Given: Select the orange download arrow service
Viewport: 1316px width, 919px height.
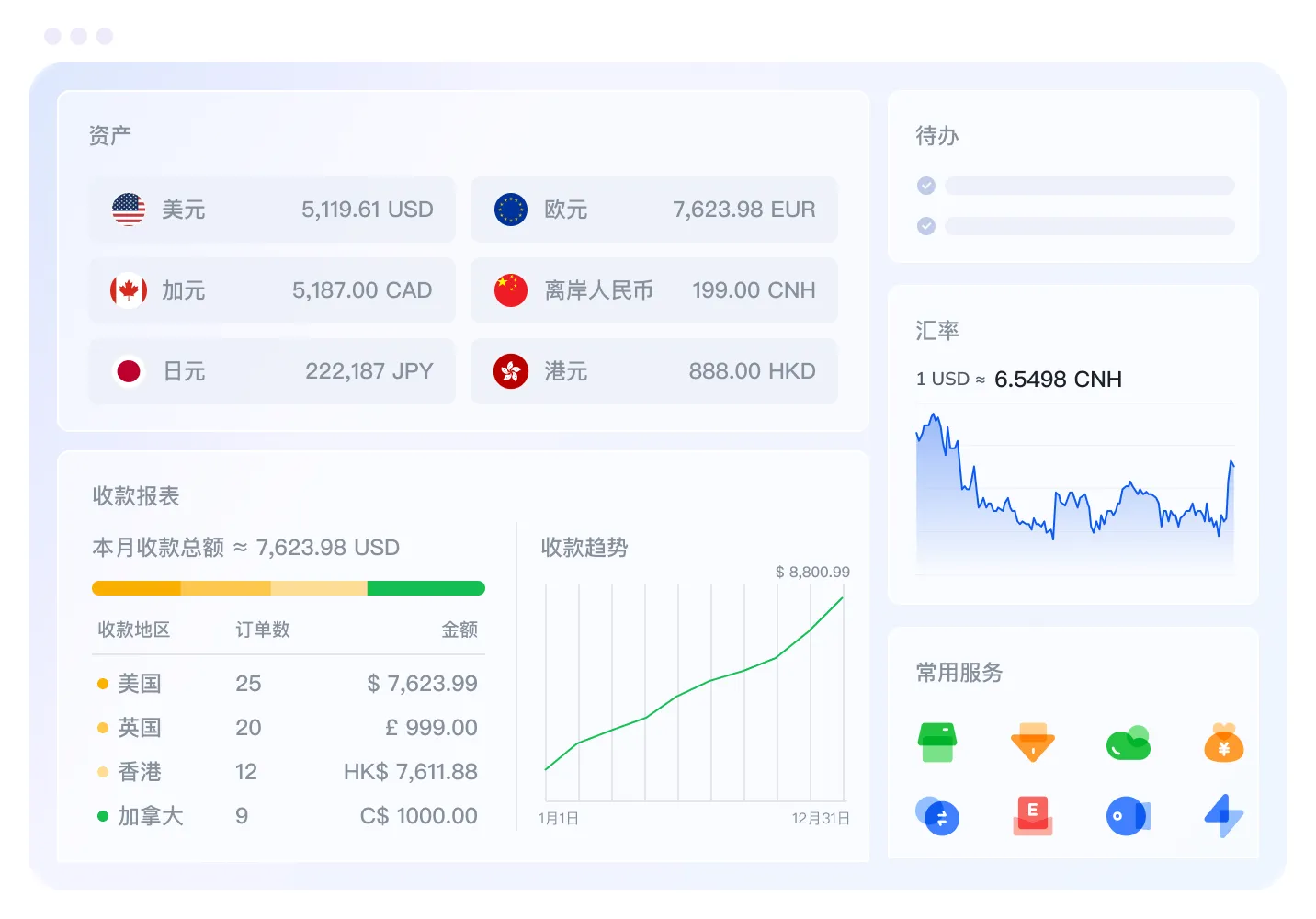Looking at the screenshot, I should click(x=1033, y=743).
